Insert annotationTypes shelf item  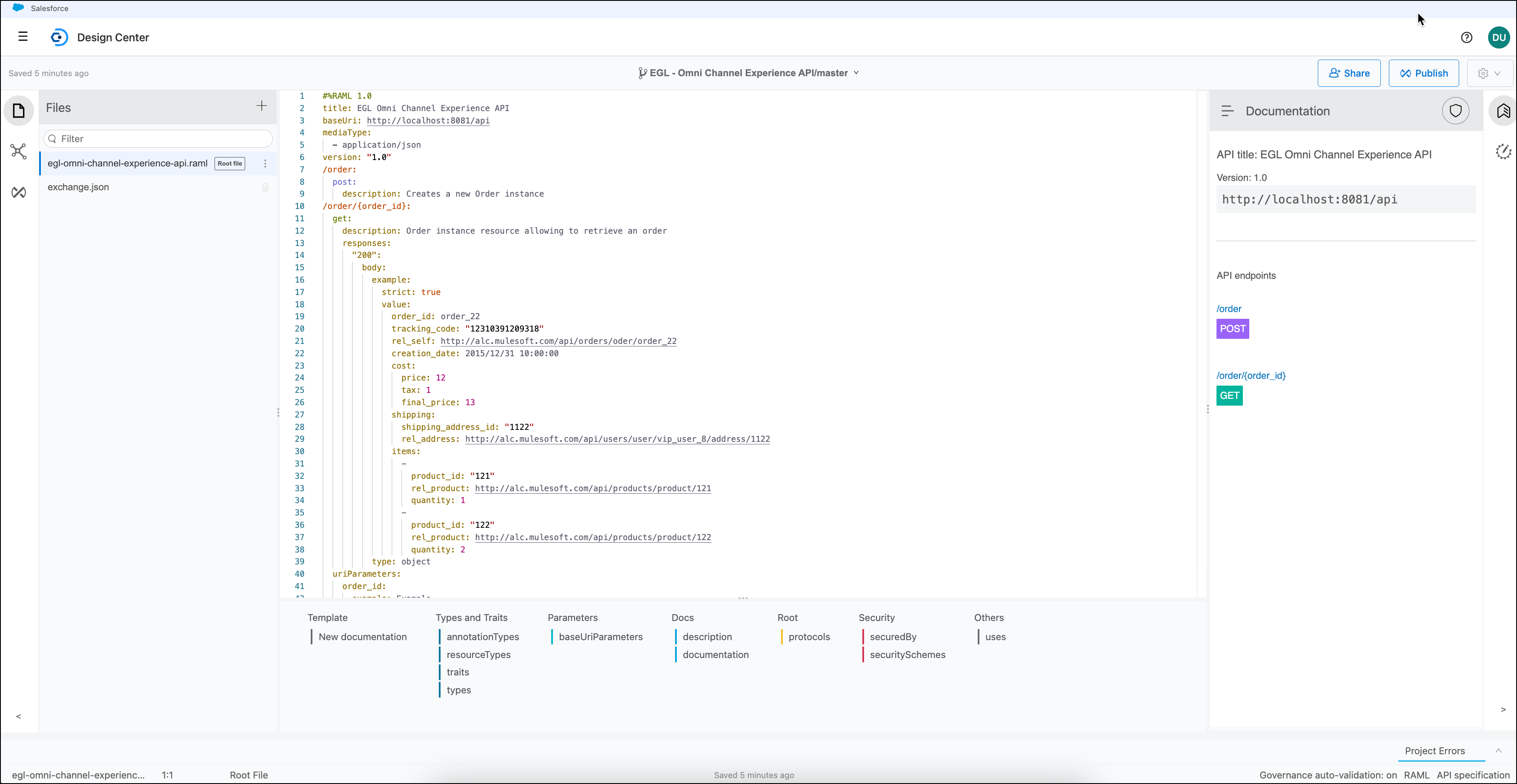[x=483, y=637]
